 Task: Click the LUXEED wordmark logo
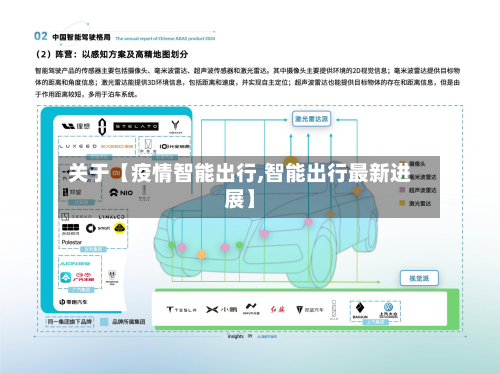(78, 146)
